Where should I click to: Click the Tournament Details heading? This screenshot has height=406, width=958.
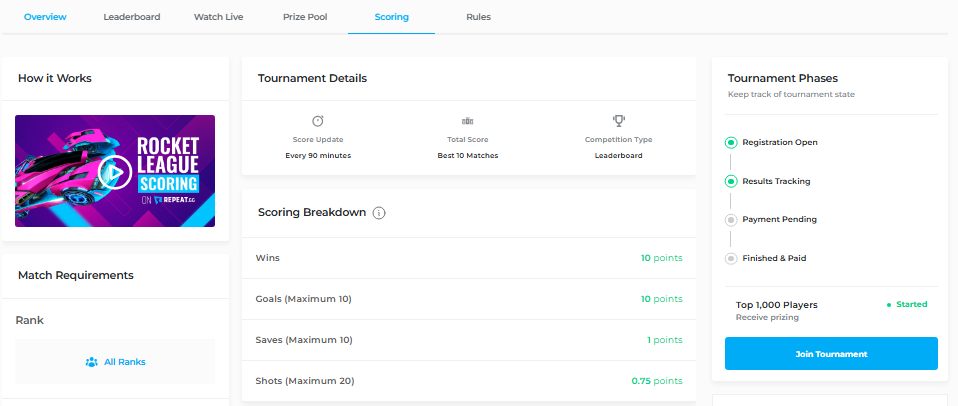pyautogui.click(x=312, y=79)
